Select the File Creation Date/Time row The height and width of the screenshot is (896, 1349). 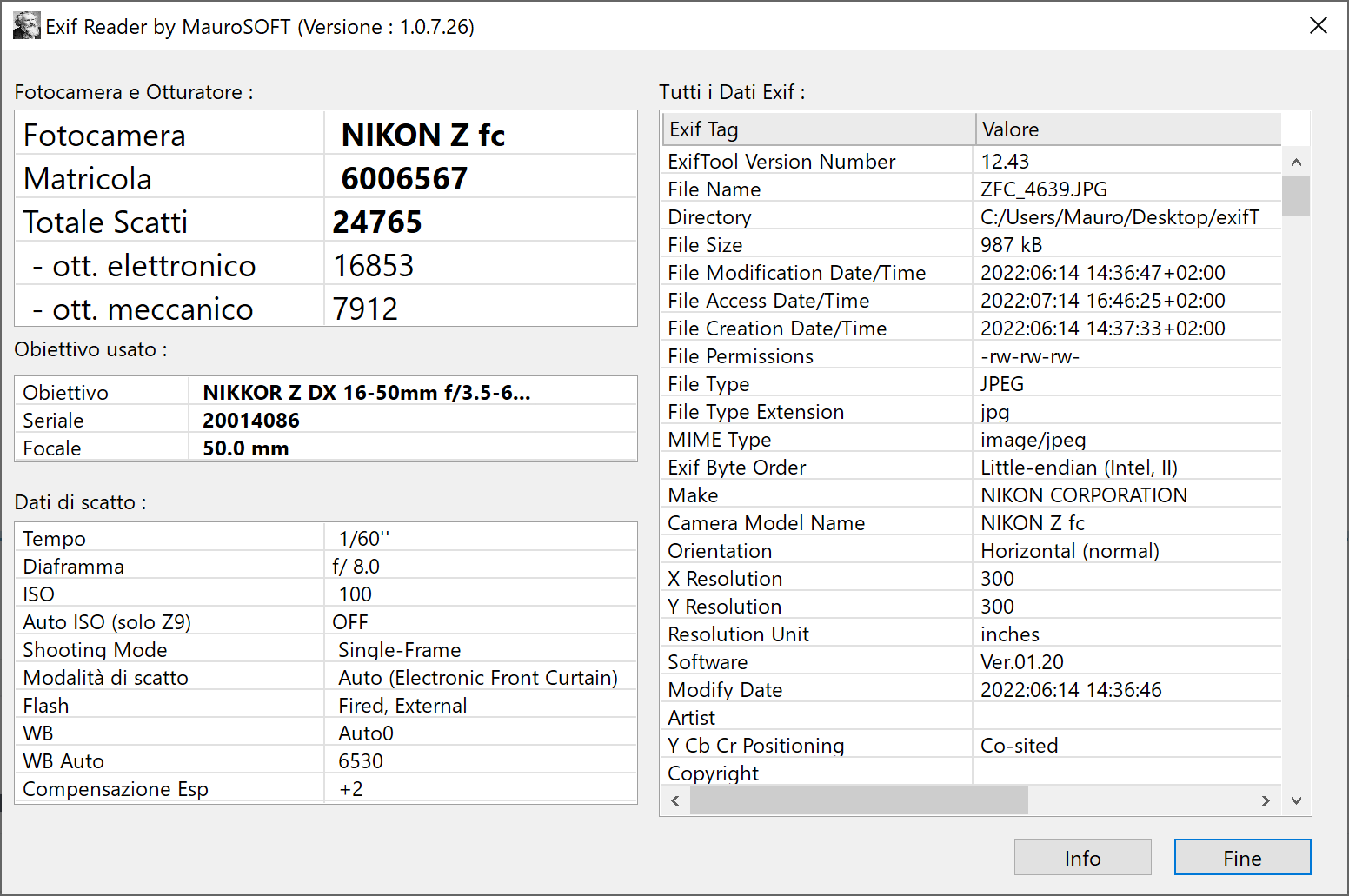(x=972, y=329)
